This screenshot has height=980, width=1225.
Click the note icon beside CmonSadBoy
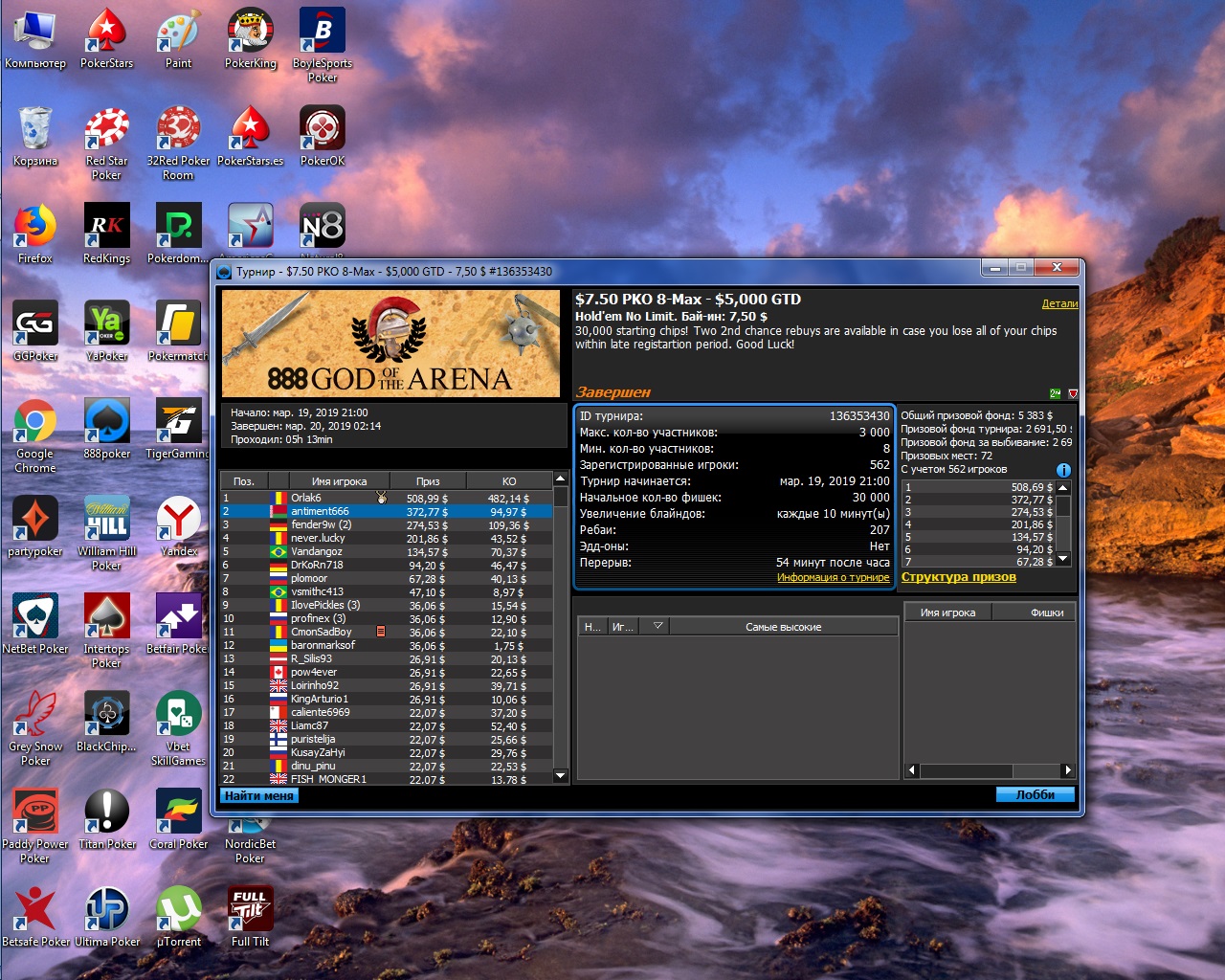pos(381,632)
